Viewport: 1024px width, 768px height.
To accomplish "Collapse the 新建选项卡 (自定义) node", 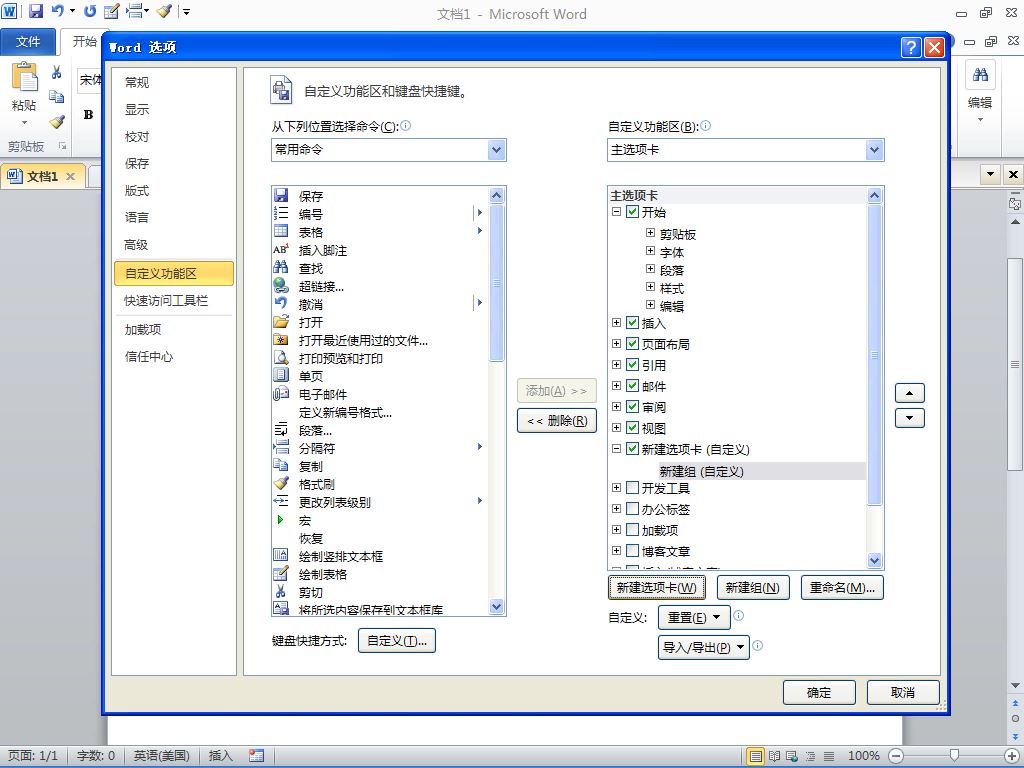I will tap(616, 449).
